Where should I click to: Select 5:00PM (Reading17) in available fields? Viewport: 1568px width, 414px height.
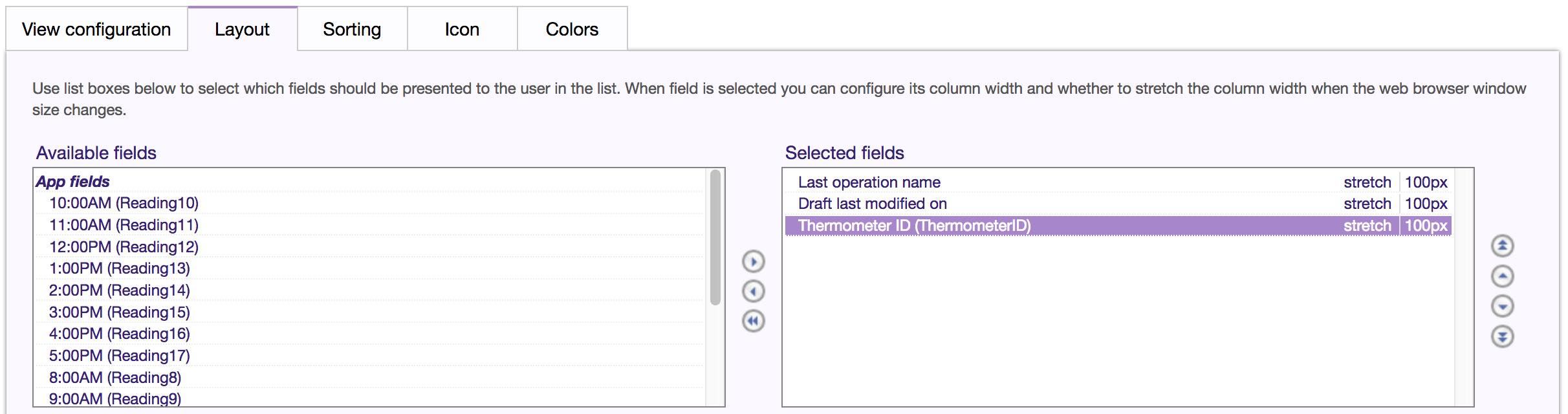coord(120,356)
